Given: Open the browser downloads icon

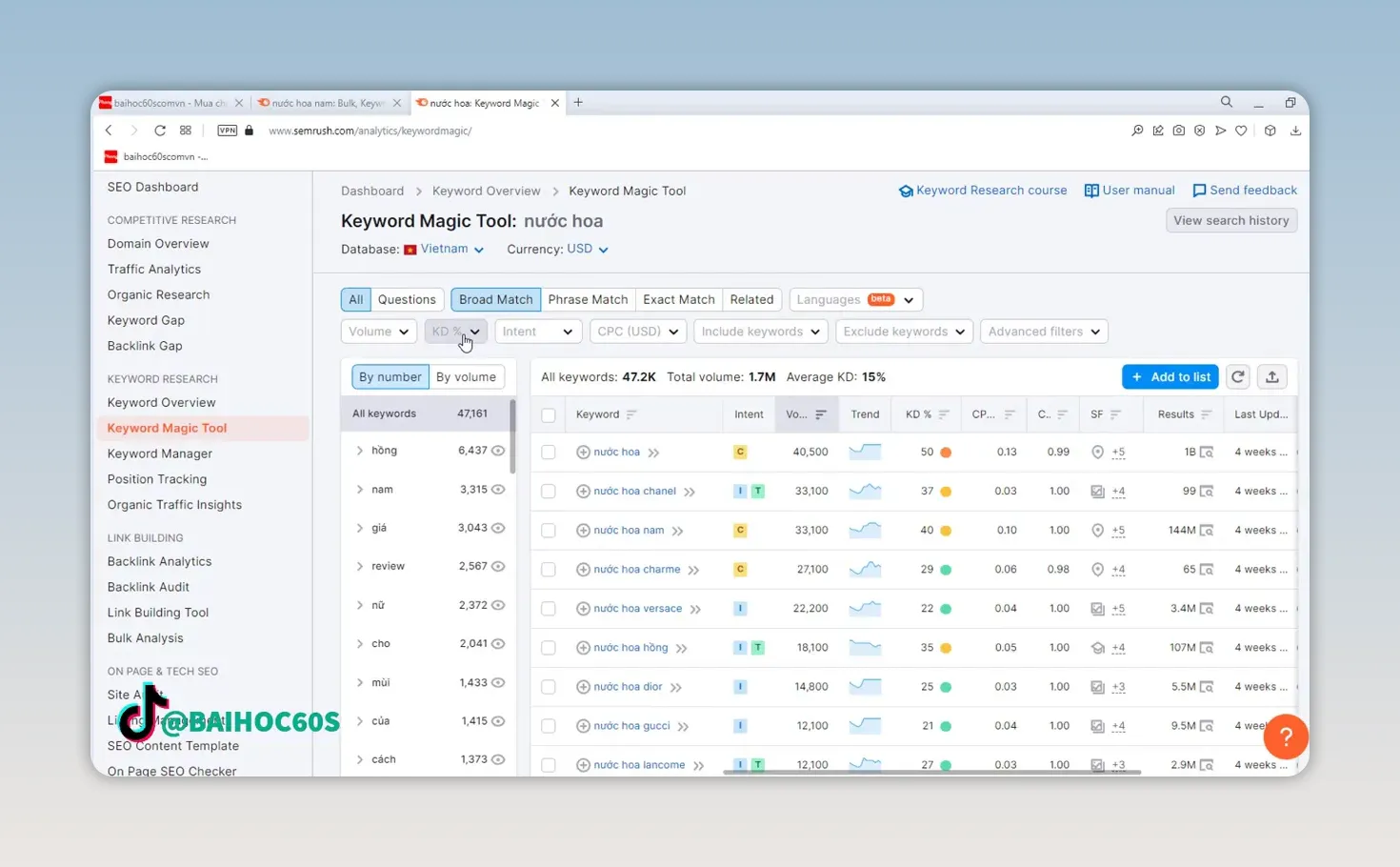Looking at the screenshot, I should coord(1295,131).
